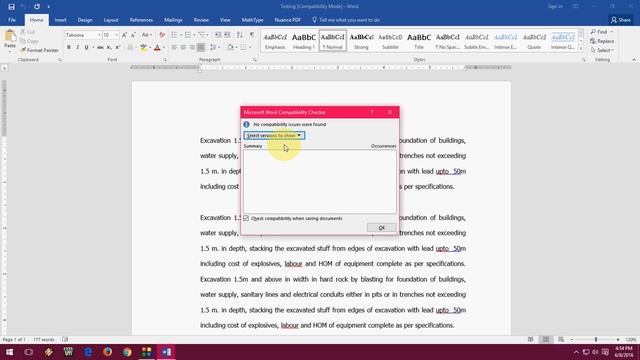Click Find in Editing group
This screenshot has height=360, width=640.
click(602, 32)
